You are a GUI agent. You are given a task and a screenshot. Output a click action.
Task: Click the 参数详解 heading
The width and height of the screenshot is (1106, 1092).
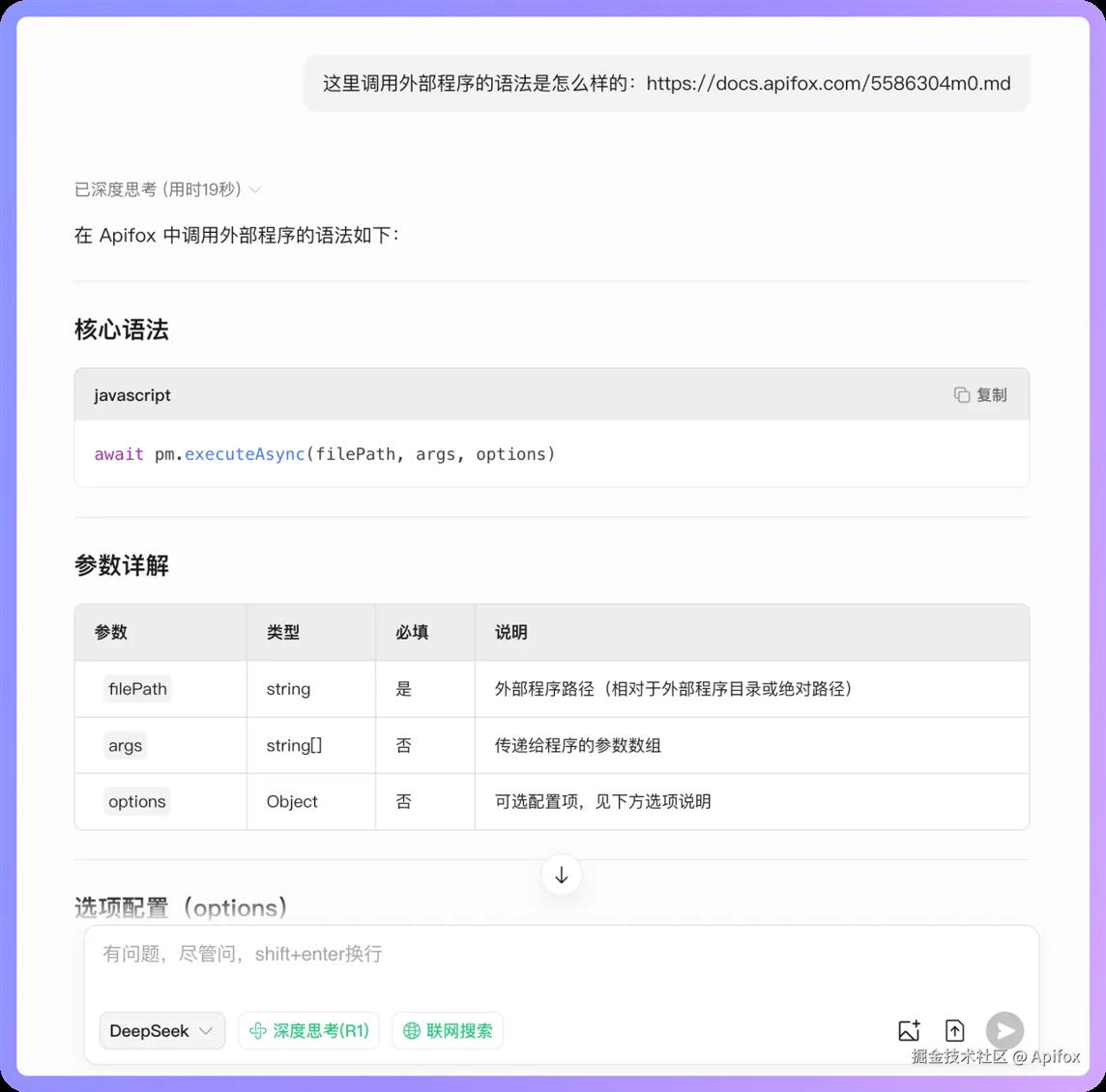click(121, 565)
